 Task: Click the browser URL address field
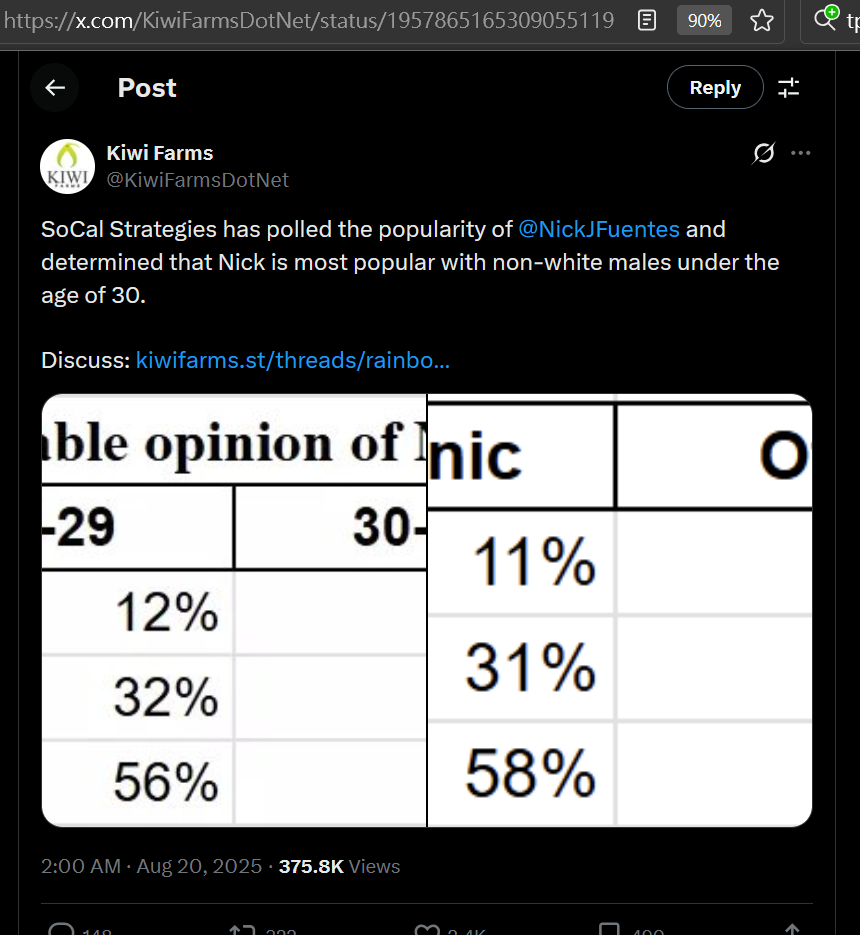pos(310,20)
